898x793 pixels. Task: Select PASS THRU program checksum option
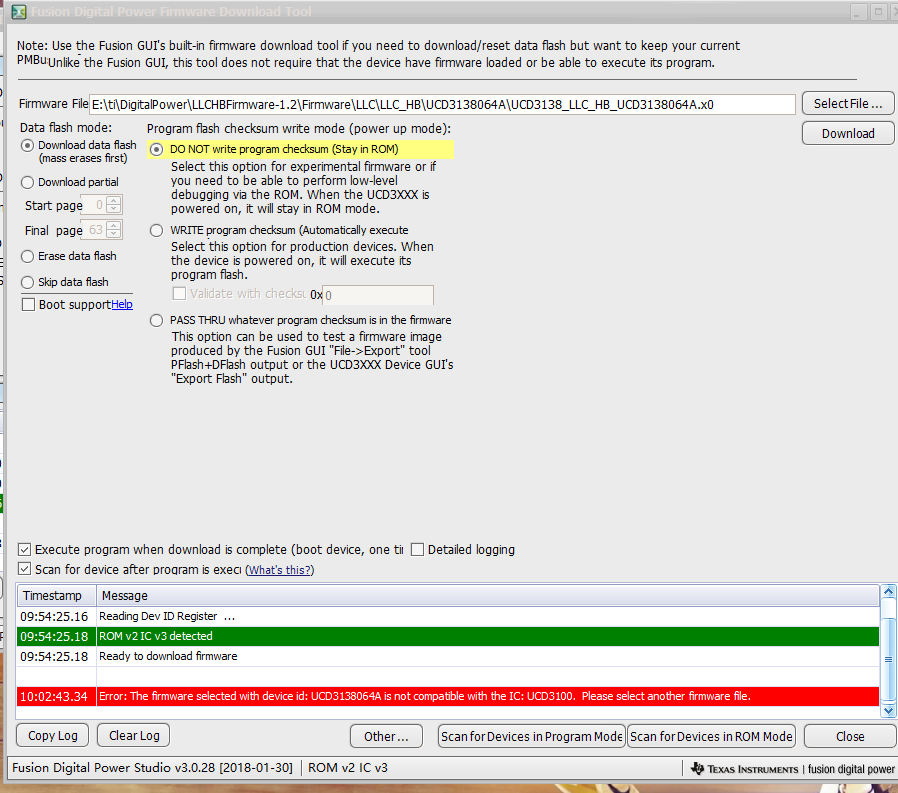tap(156, 320)
